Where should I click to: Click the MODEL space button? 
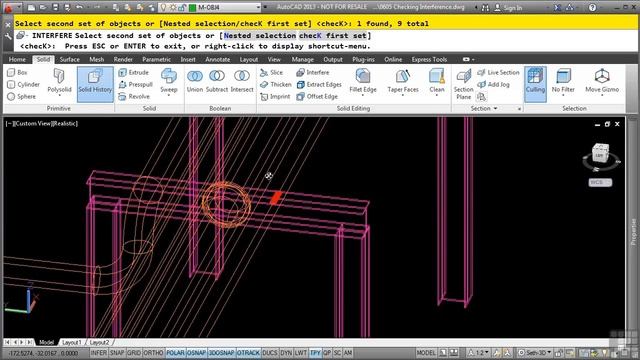(426, 353)
